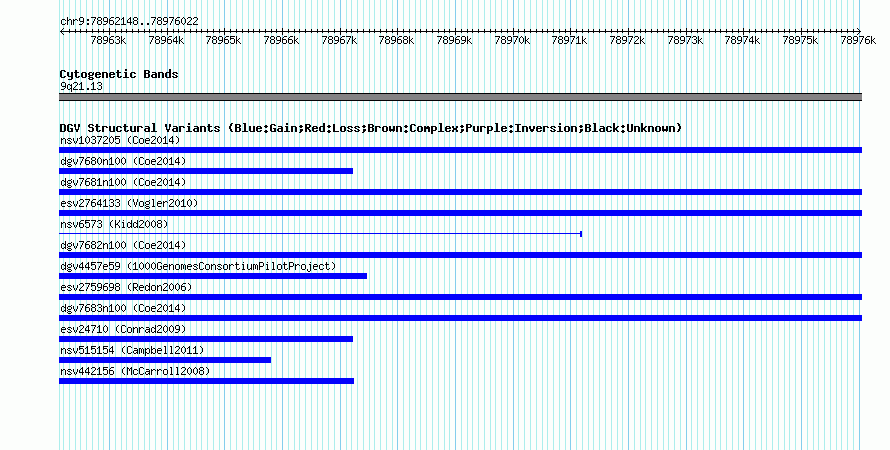Click the chr9:78962148..78976022 coordinate label
890x450 pixels.
(x=129, y=22)
